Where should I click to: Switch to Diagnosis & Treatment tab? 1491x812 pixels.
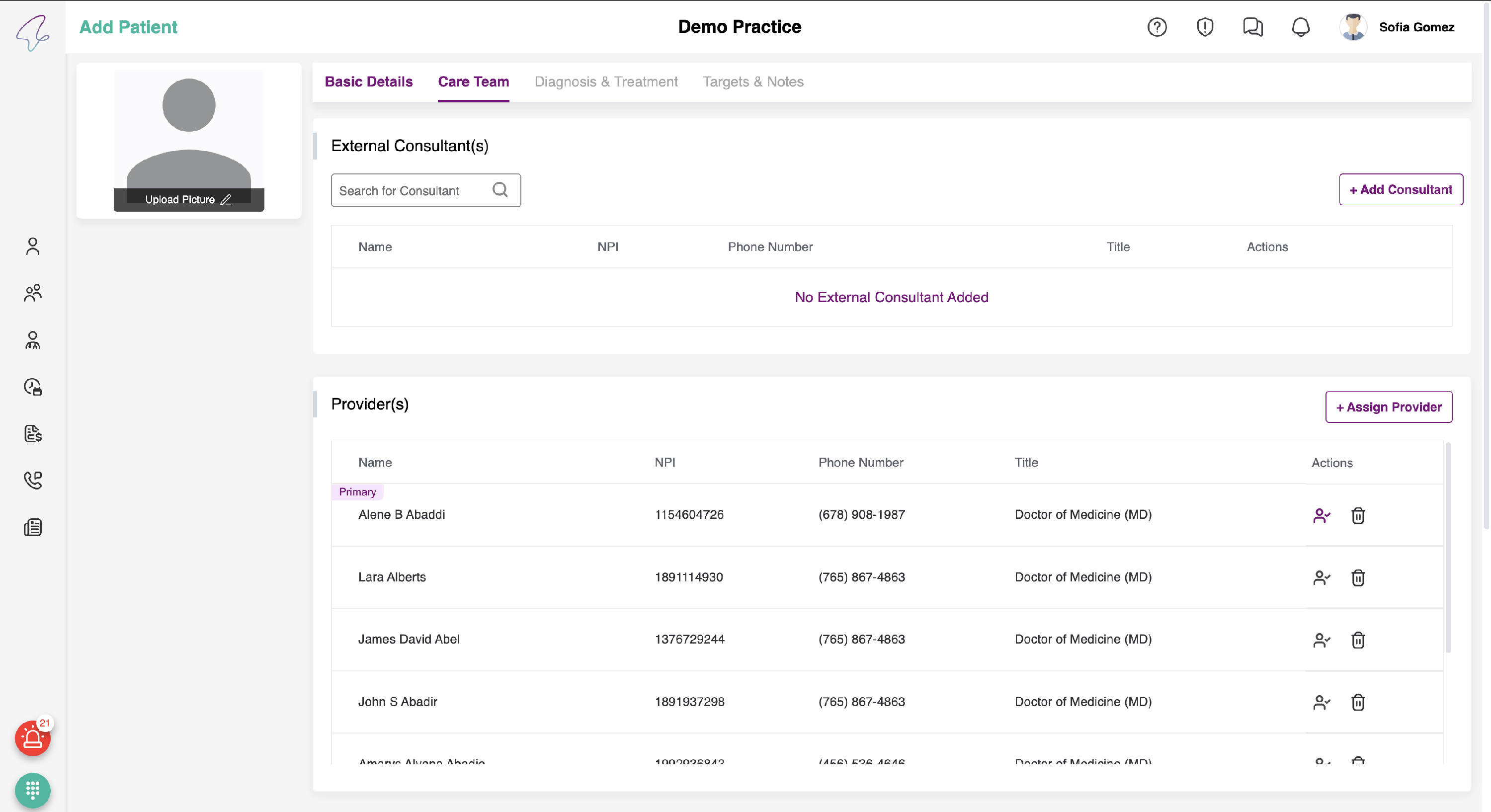(x=605, y=81)
